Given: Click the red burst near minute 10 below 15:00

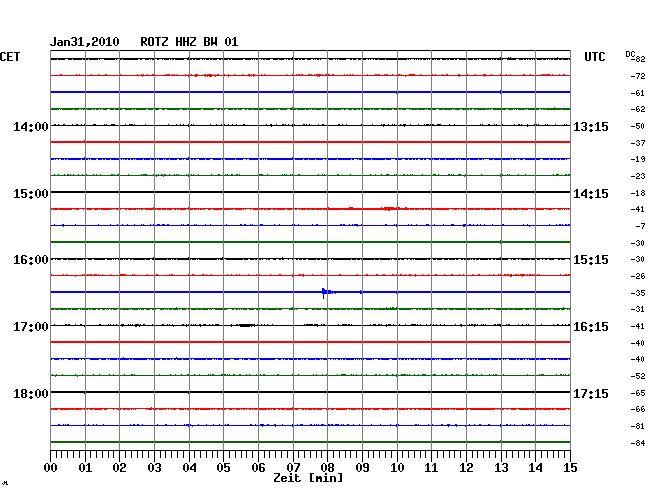Looking at the screenshot, I should click(x=389, y=208).
